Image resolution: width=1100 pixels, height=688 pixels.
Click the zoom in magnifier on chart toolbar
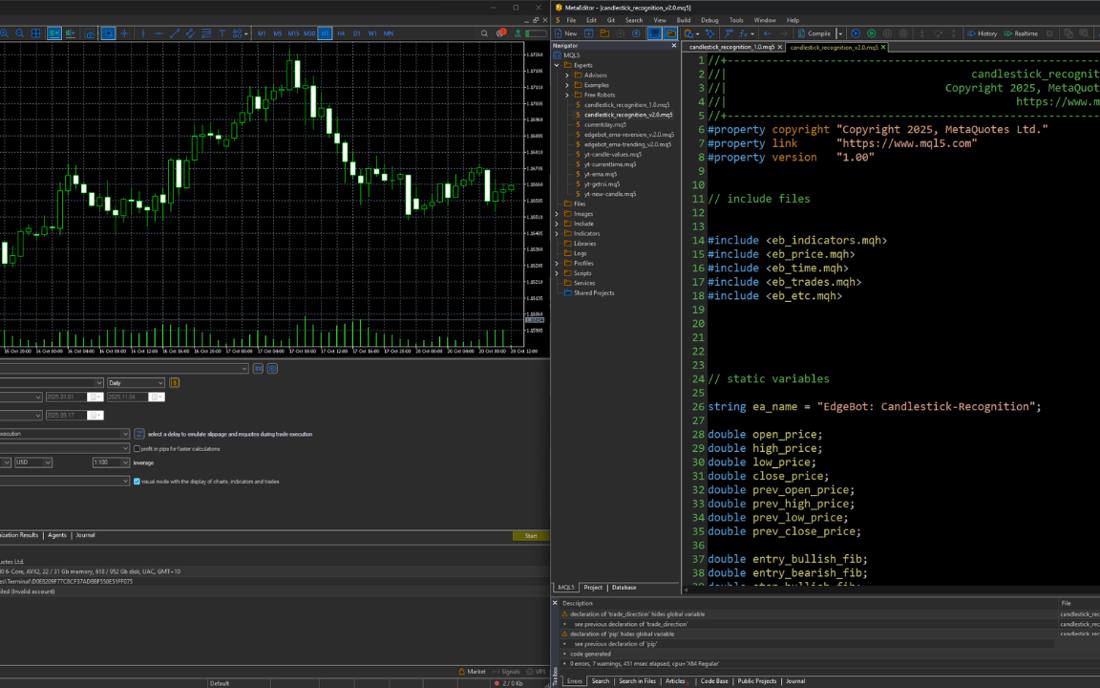coord(4,33)
